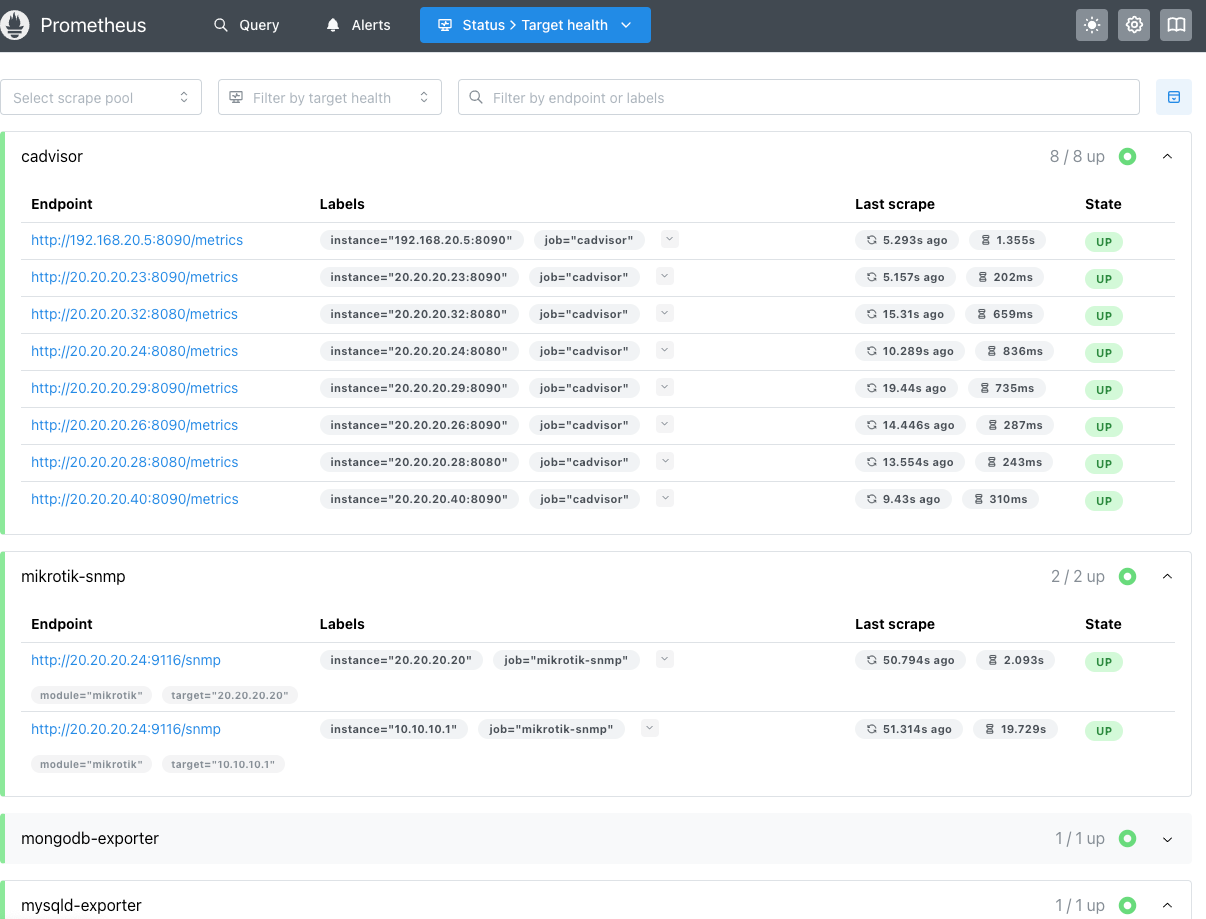Viewport: 1206px width, 919px height.
Task: Open snmp endpoint link for instance 20.20.20.20
Action: click(126, 660)
